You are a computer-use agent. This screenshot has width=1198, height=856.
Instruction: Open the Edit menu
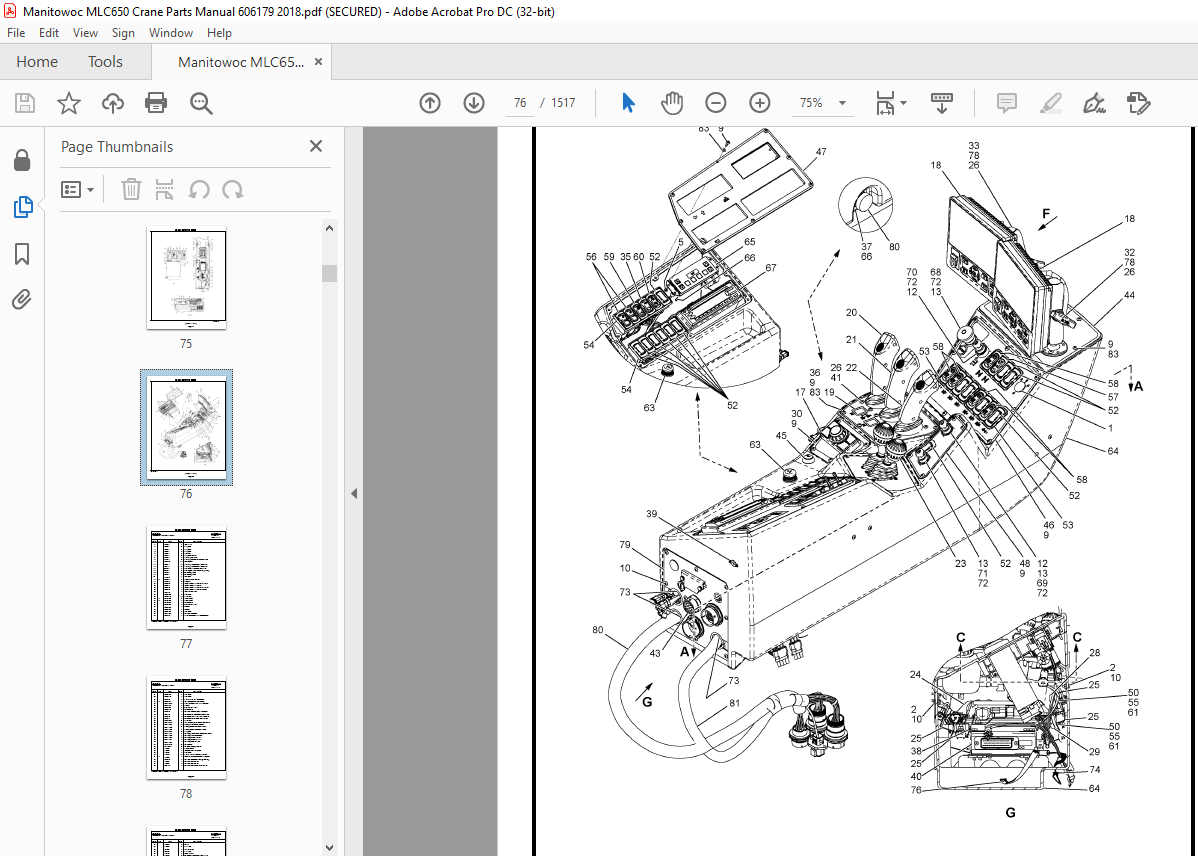(x=49, y=33)
